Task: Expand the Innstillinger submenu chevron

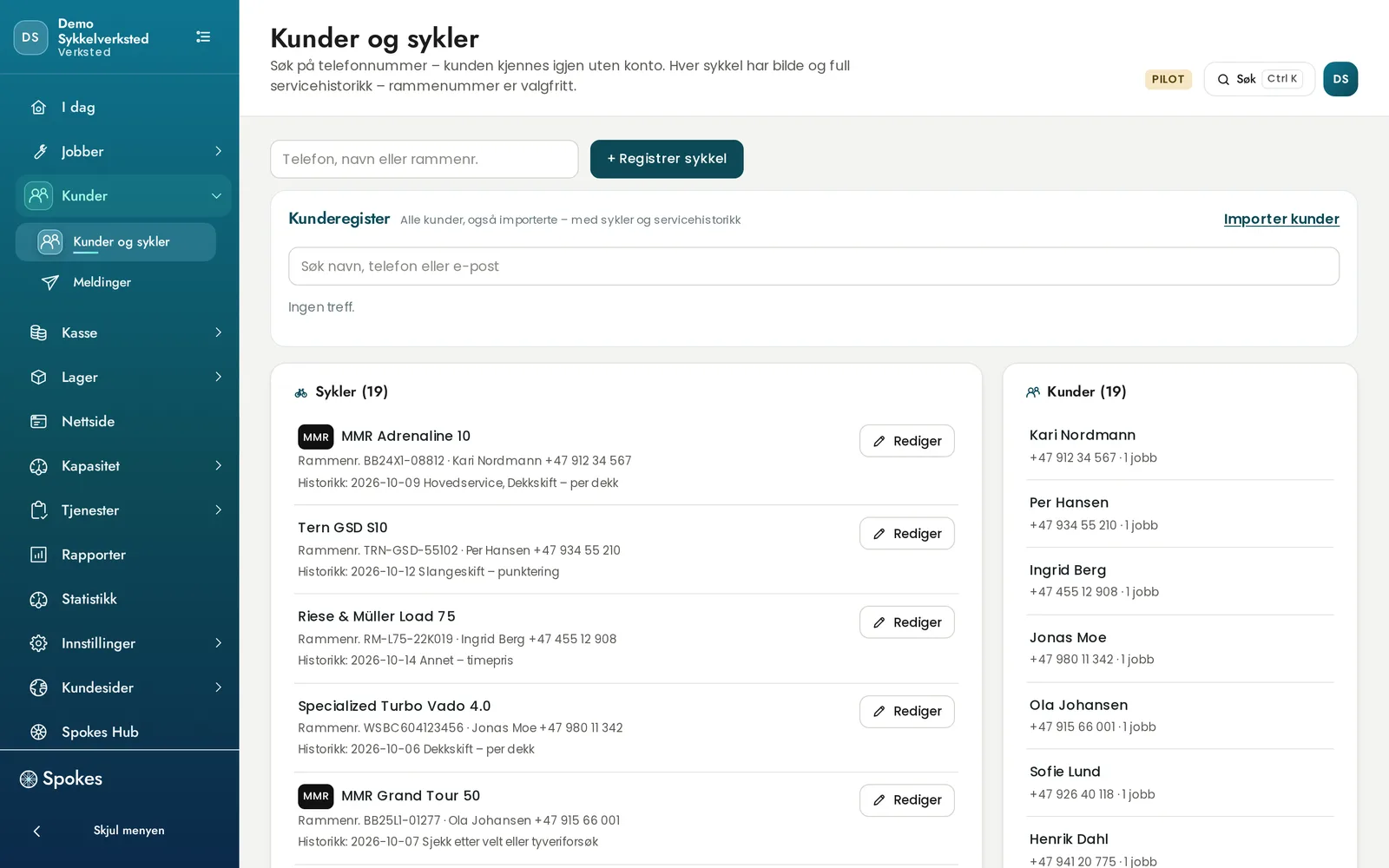Action: point(218,643)
